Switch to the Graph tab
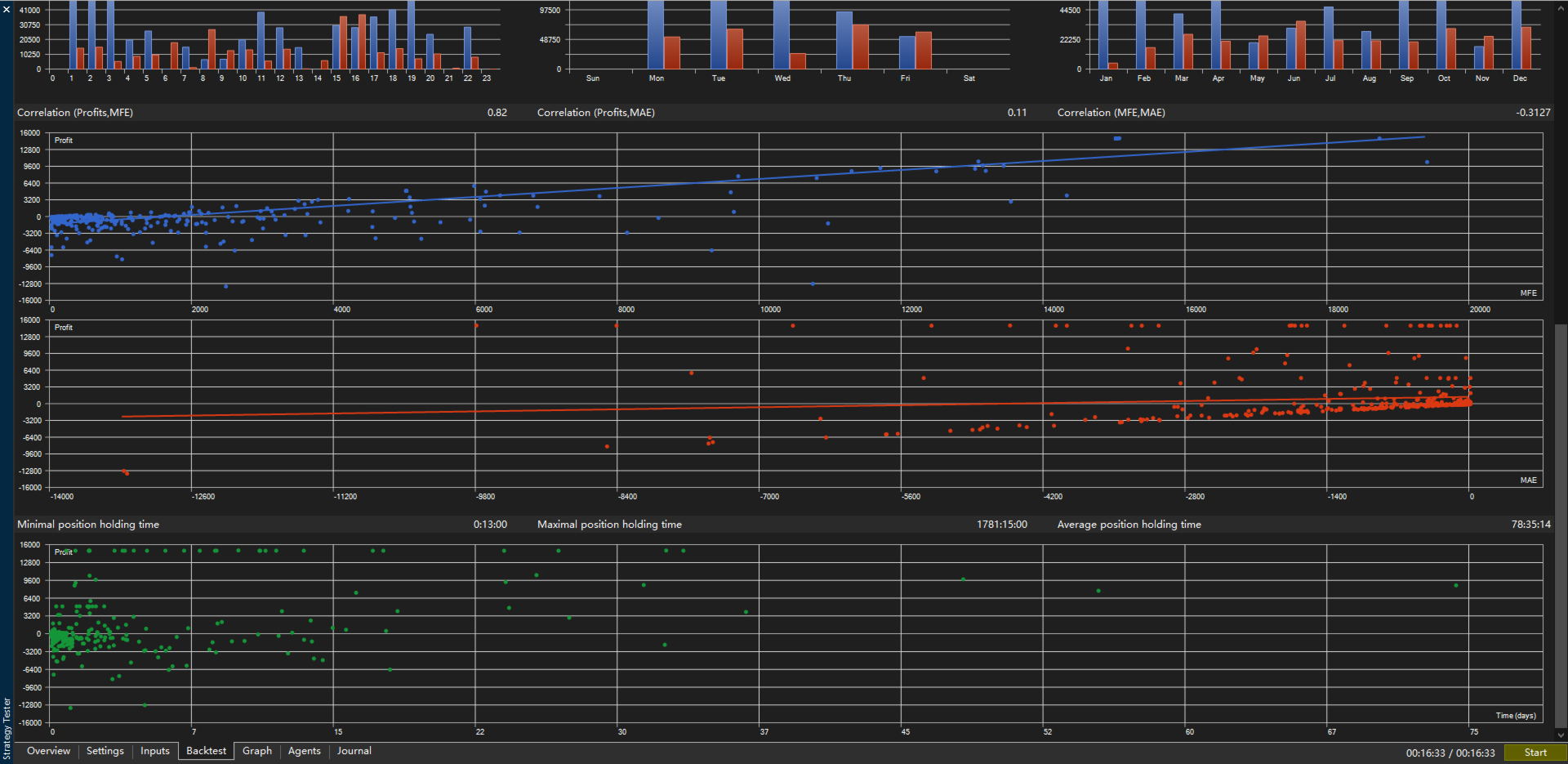Screen dimensions: 1568x764 (257, 751)
